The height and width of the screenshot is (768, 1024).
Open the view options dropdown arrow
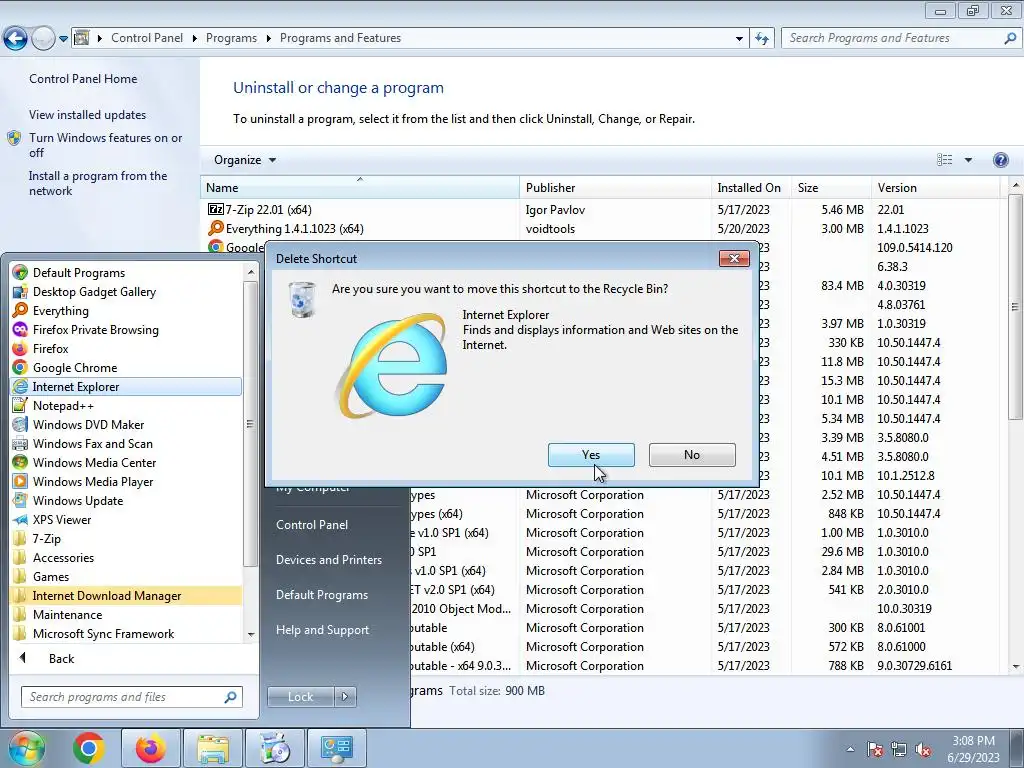968,160
